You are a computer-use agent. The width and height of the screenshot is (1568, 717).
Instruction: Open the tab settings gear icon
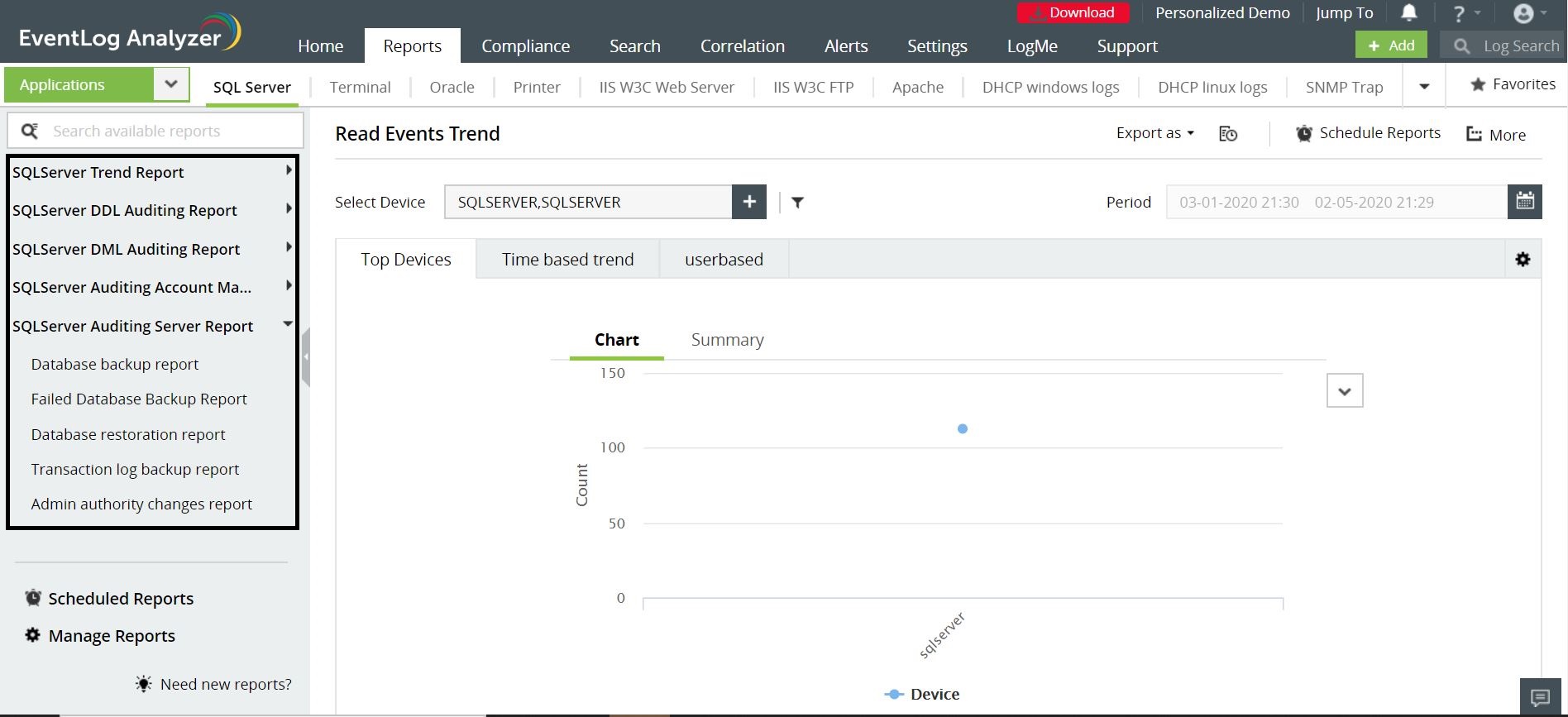[1523, 260]
